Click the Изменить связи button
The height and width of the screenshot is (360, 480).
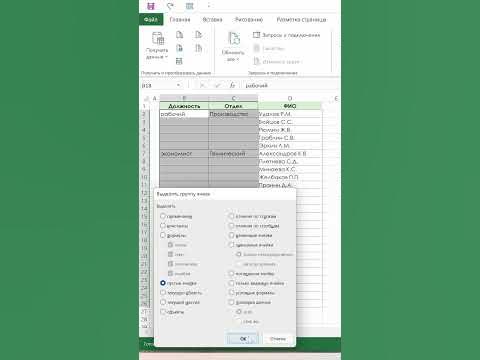point(277,62)
